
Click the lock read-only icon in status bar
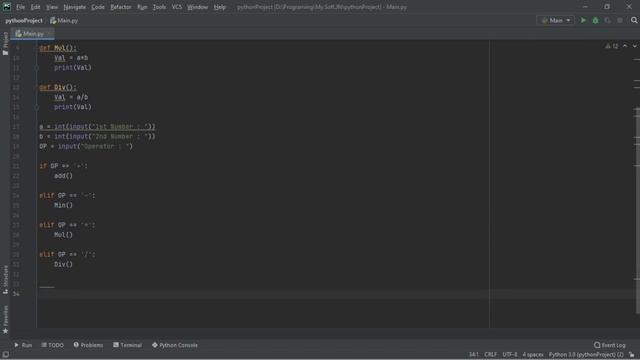coord(632,354)
